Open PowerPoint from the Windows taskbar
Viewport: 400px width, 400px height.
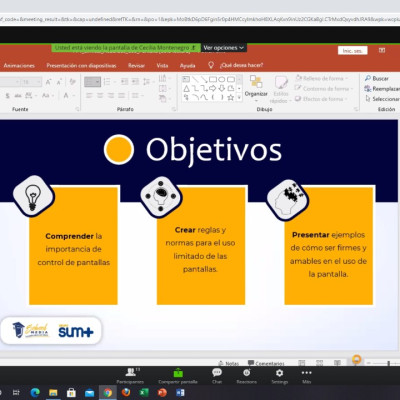coord(162,392)
